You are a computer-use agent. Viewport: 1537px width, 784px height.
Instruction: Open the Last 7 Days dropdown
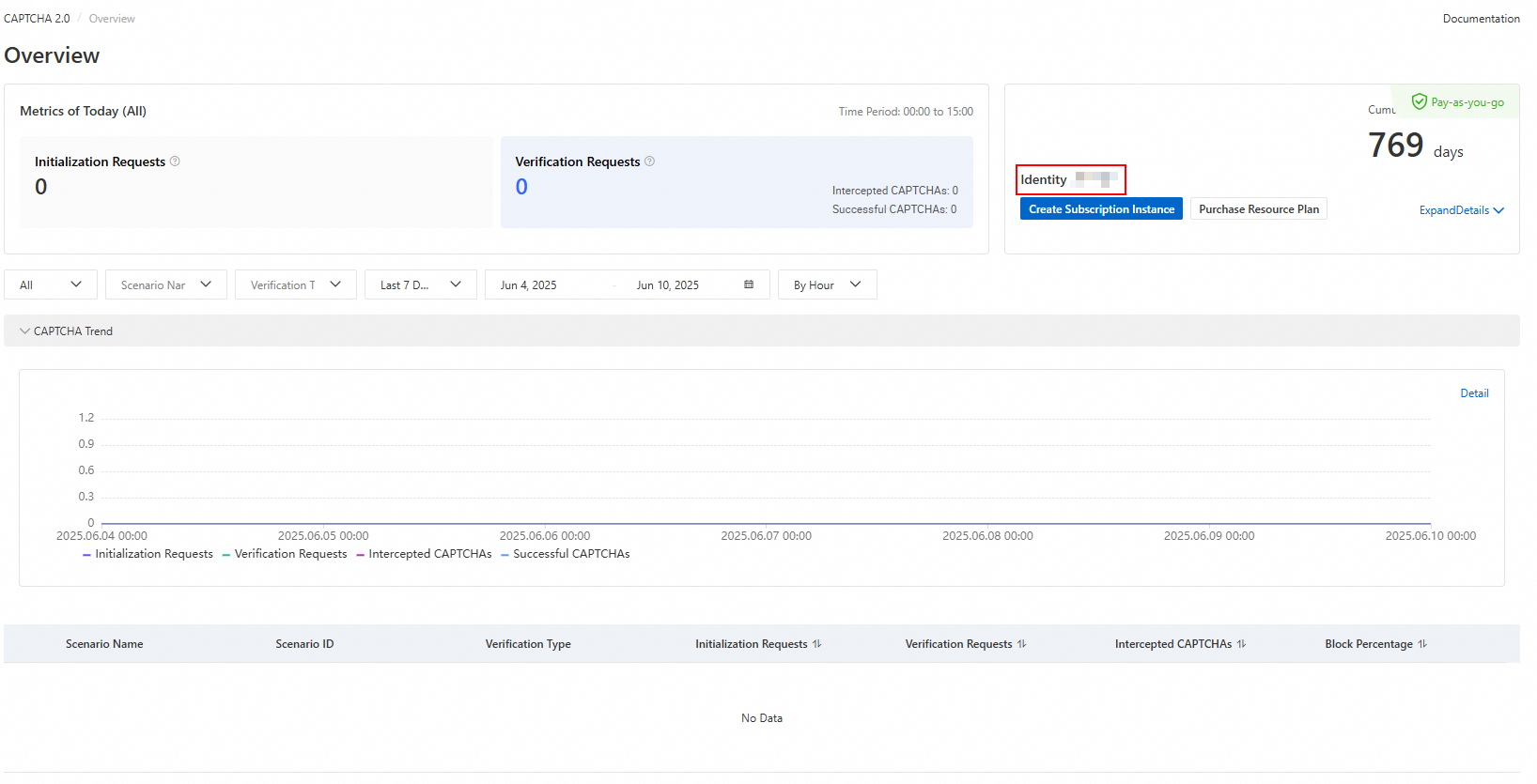[421, 284]
